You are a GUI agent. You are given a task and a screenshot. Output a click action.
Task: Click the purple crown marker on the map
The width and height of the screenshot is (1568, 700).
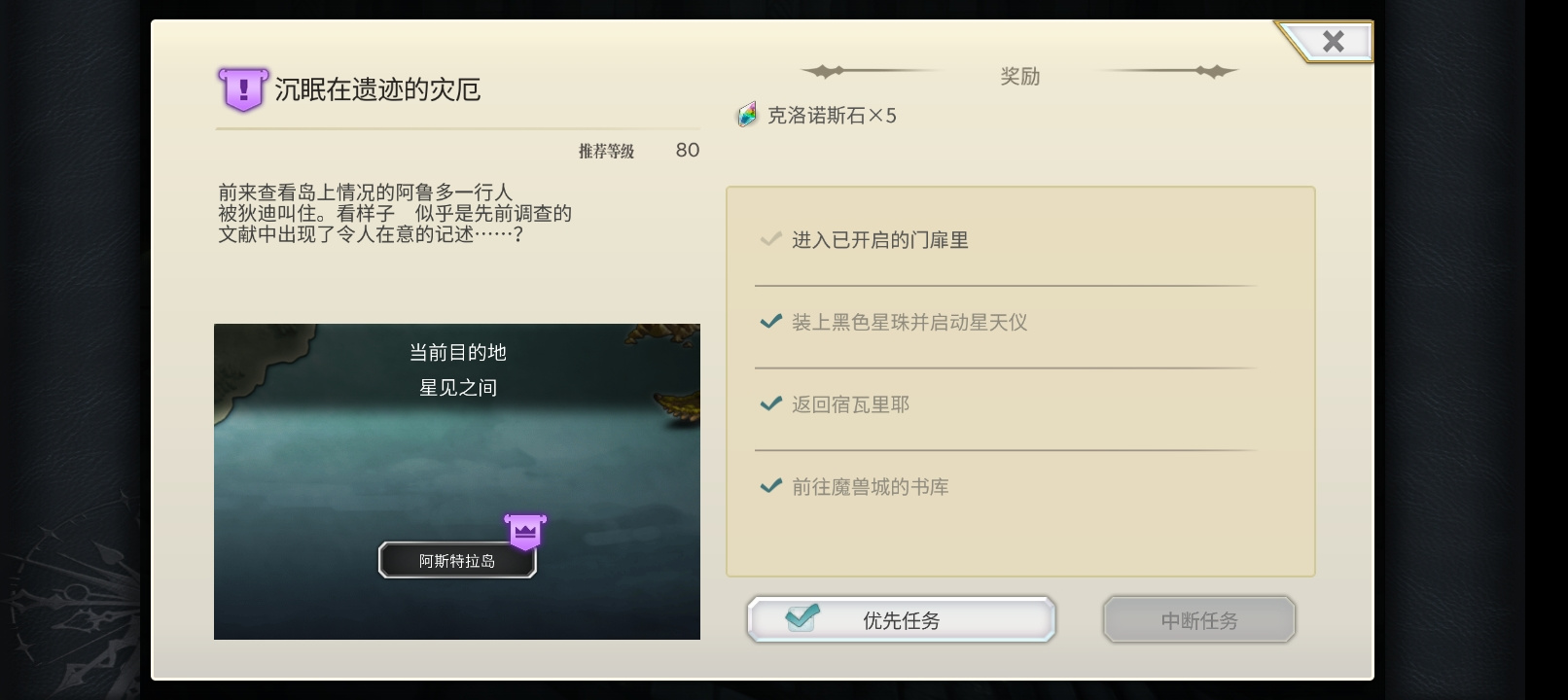[525, 531]
